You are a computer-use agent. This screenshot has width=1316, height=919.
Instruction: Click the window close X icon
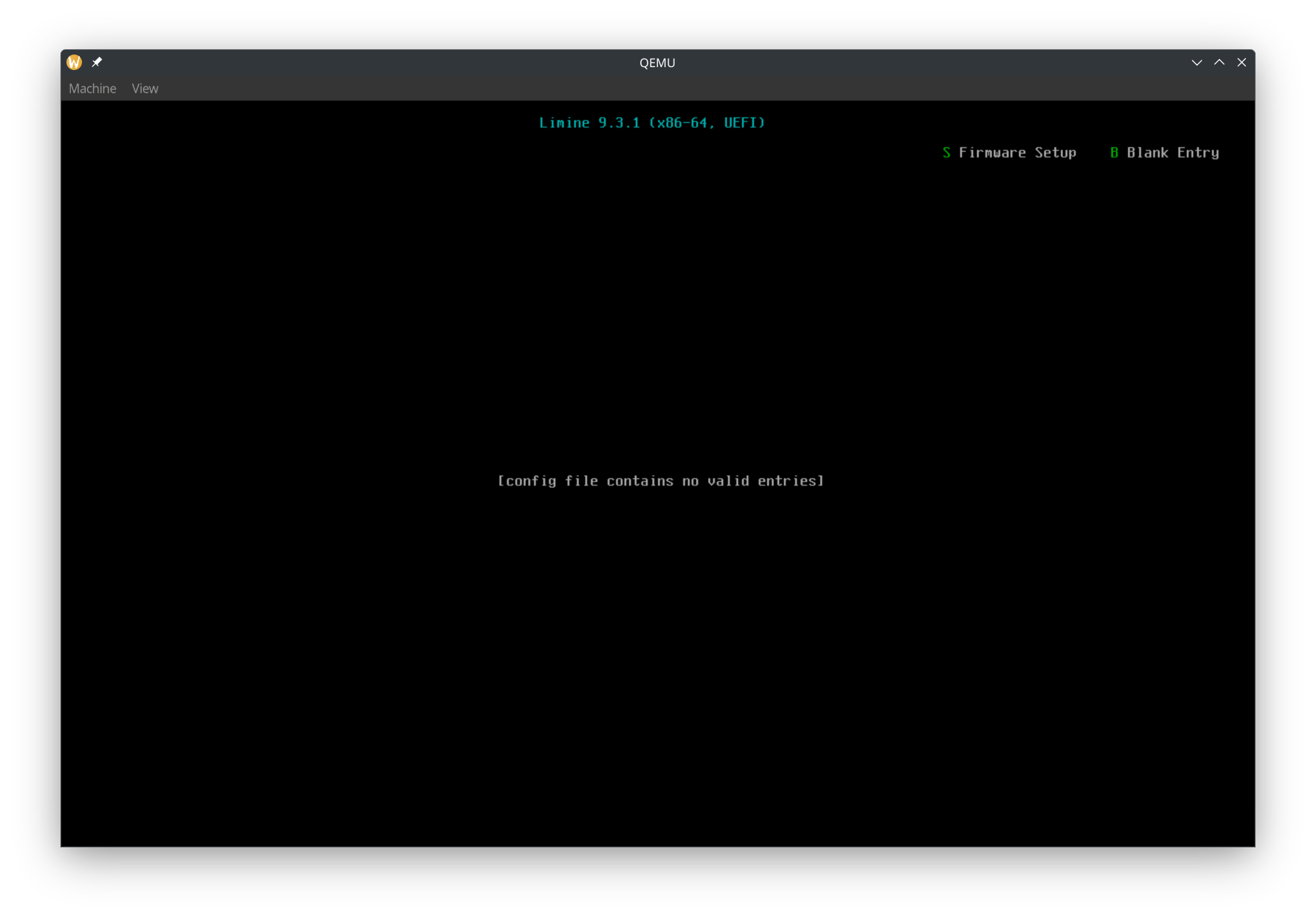pos(1241,62)
